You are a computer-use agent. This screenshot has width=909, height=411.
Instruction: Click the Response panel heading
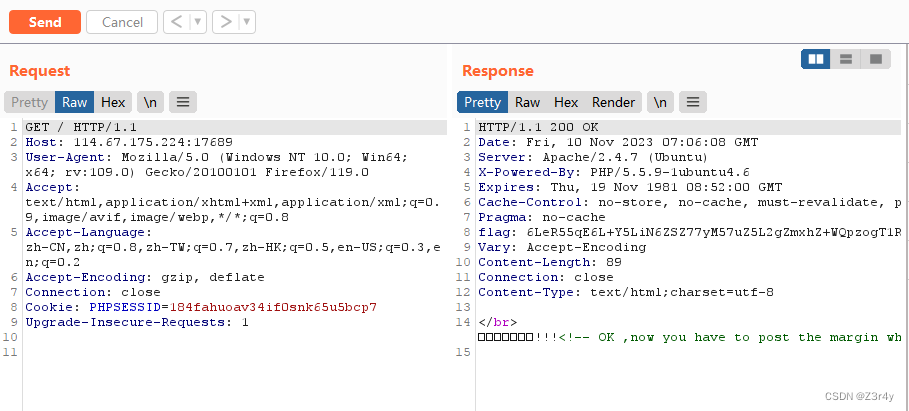click(497, 71)
